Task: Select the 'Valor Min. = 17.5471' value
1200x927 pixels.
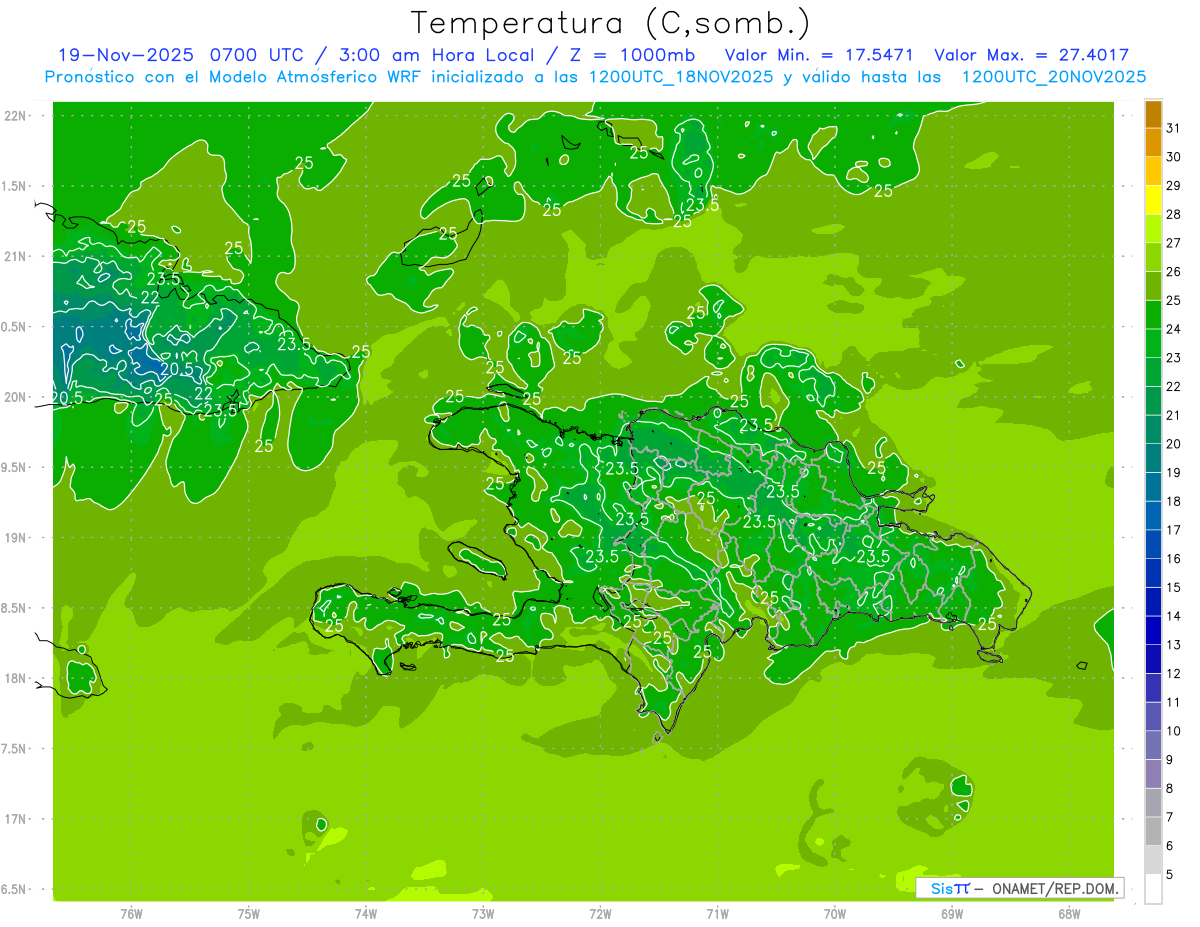Action: [x=822, y=55]
